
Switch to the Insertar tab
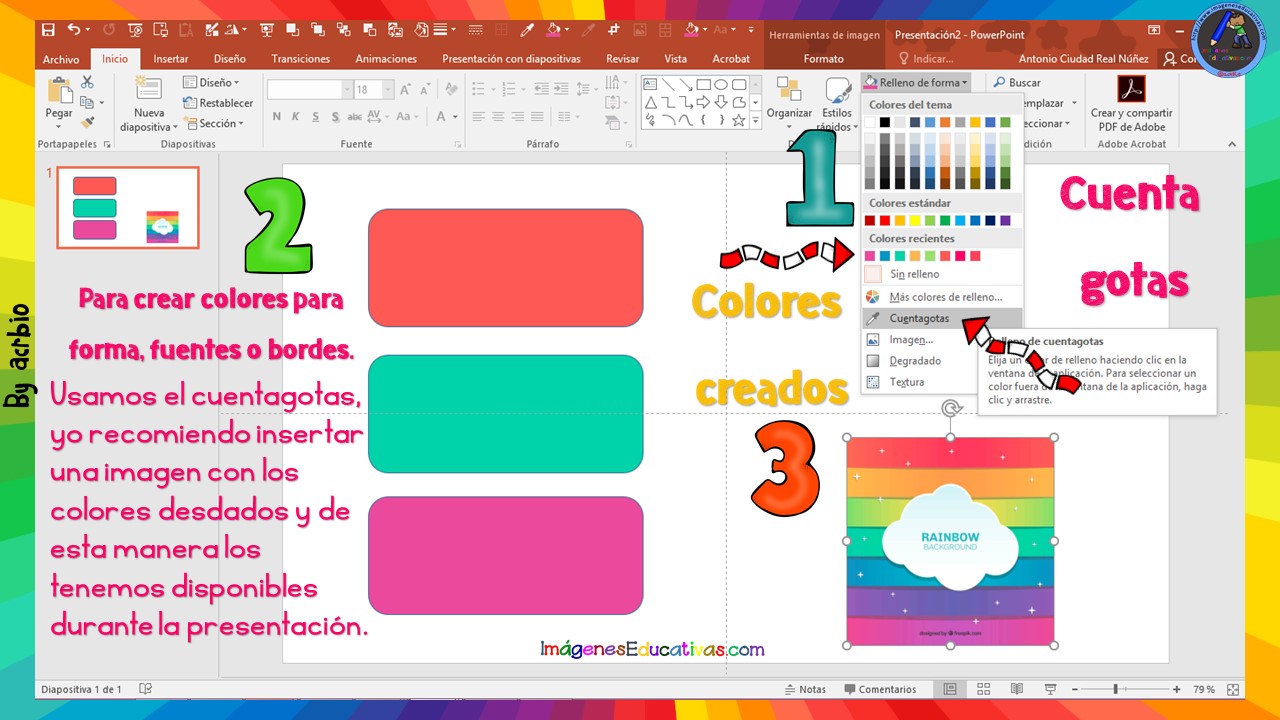pos(171,59)
